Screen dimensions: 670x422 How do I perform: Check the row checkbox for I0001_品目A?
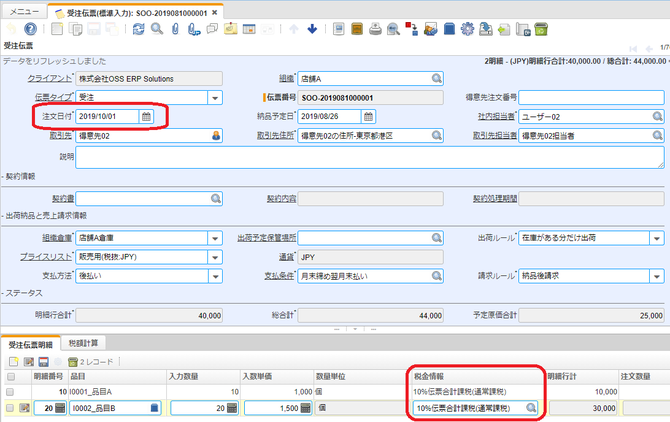click(10, 392)
